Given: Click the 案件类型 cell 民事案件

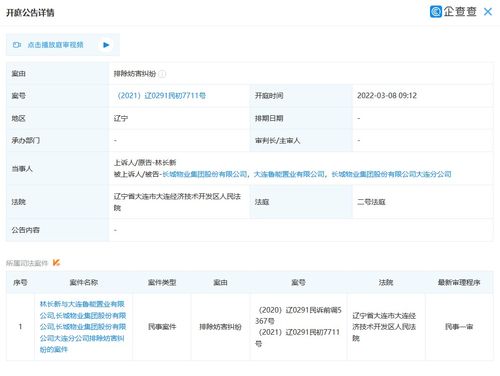Looking at the screenshot, I should point(162,326).
